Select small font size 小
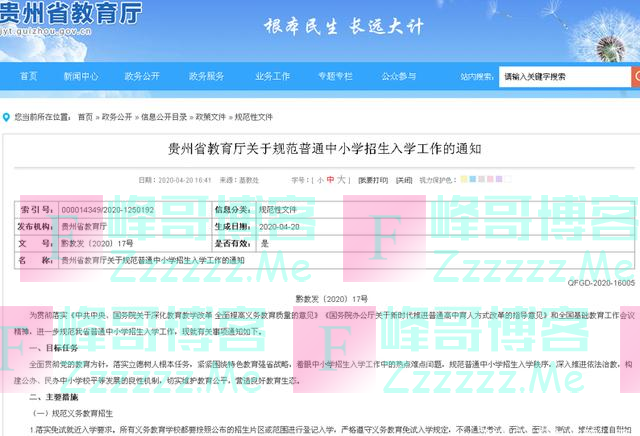Screen dimensions: 640x436 point(320,180)
